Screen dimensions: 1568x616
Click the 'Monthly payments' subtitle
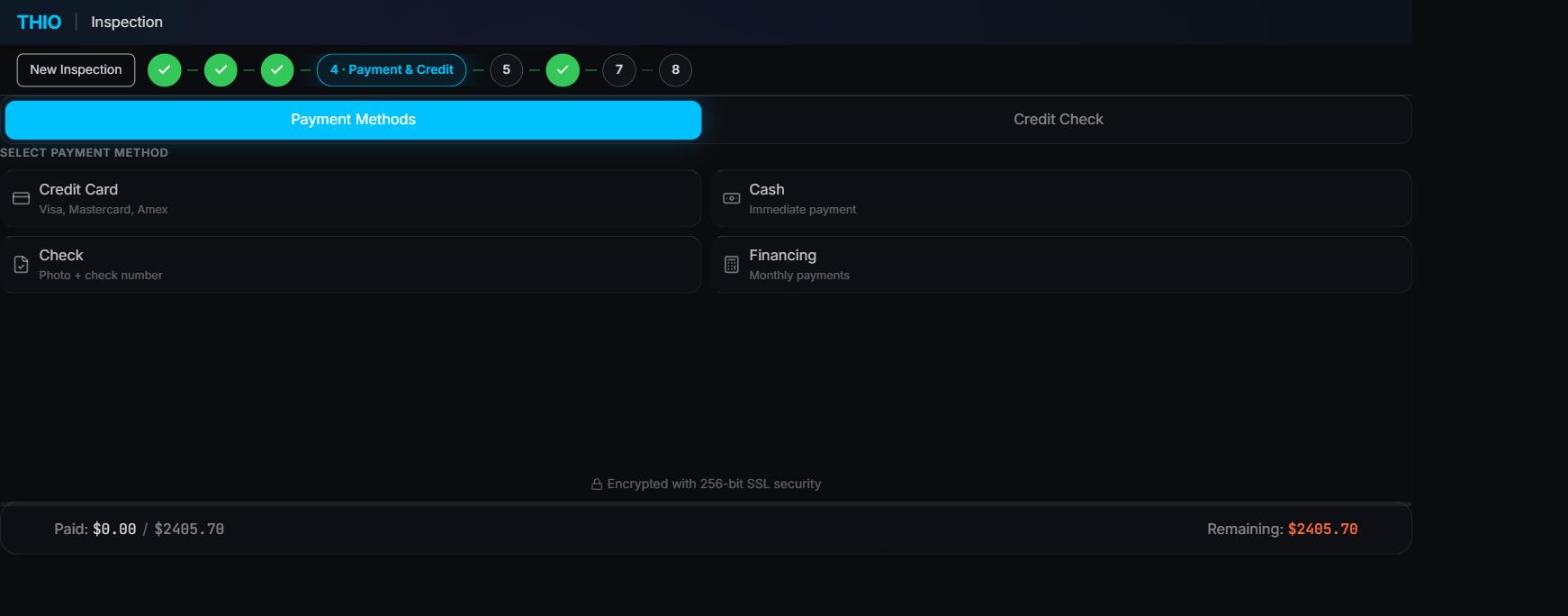(799, 276)
